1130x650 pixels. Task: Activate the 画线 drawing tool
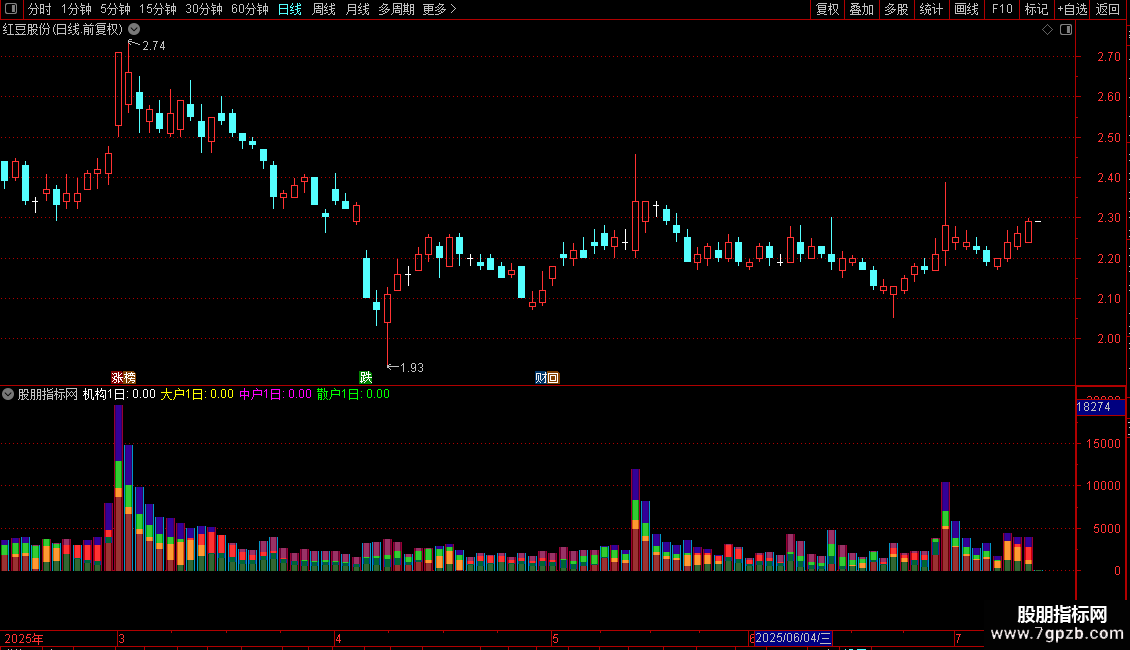(966, 9)
